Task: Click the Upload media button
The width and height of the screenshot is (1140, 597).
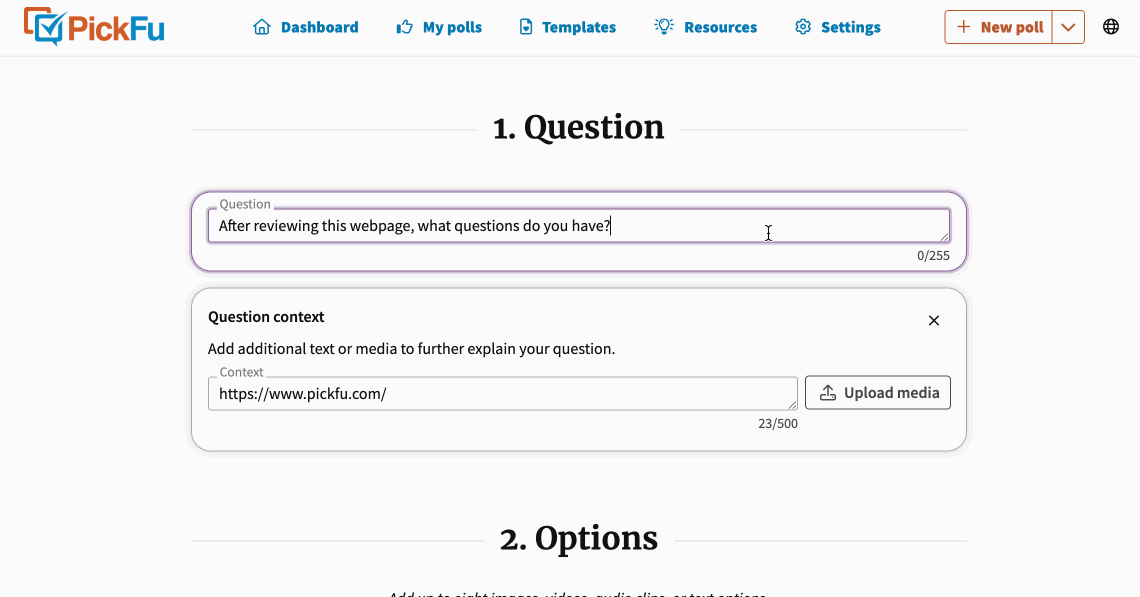Action: click(x=878, y=393)
